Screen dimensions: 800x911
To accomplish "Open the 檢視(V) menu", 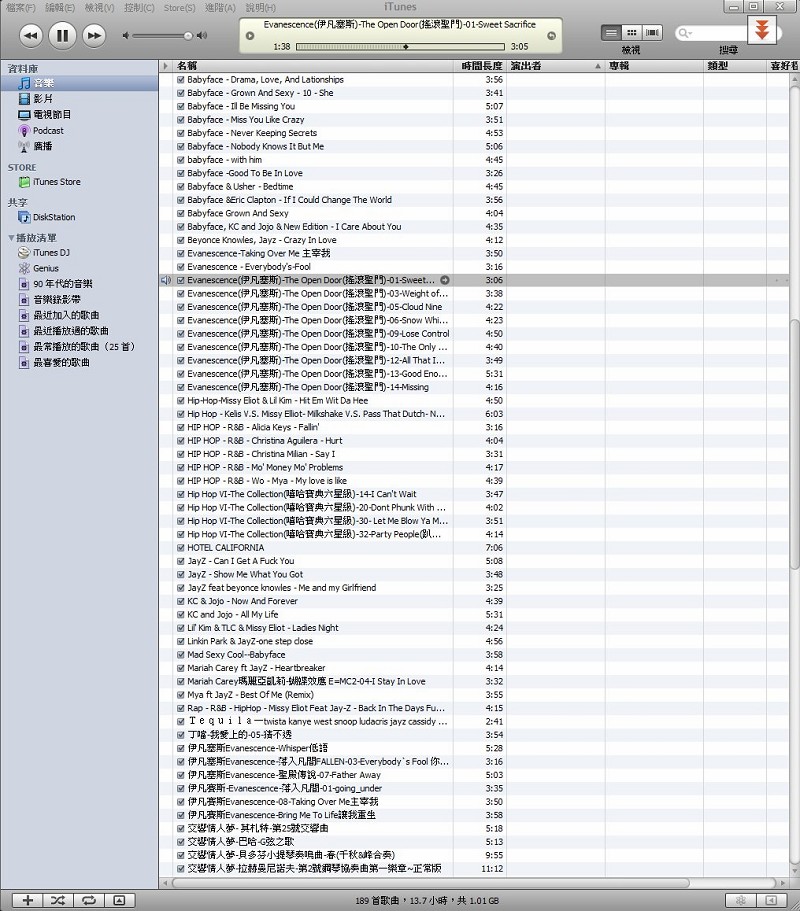I will [99, 8].
